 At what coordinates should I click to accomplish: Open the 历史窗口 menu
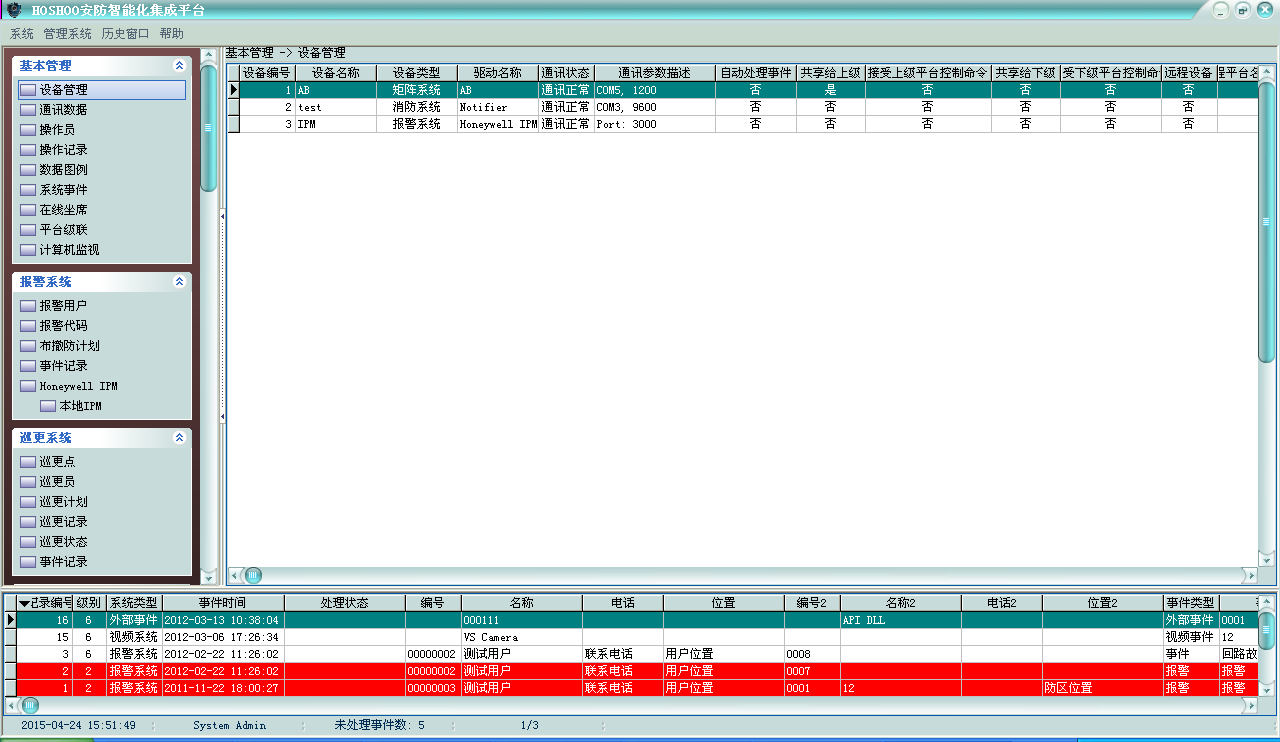point(125,33)
